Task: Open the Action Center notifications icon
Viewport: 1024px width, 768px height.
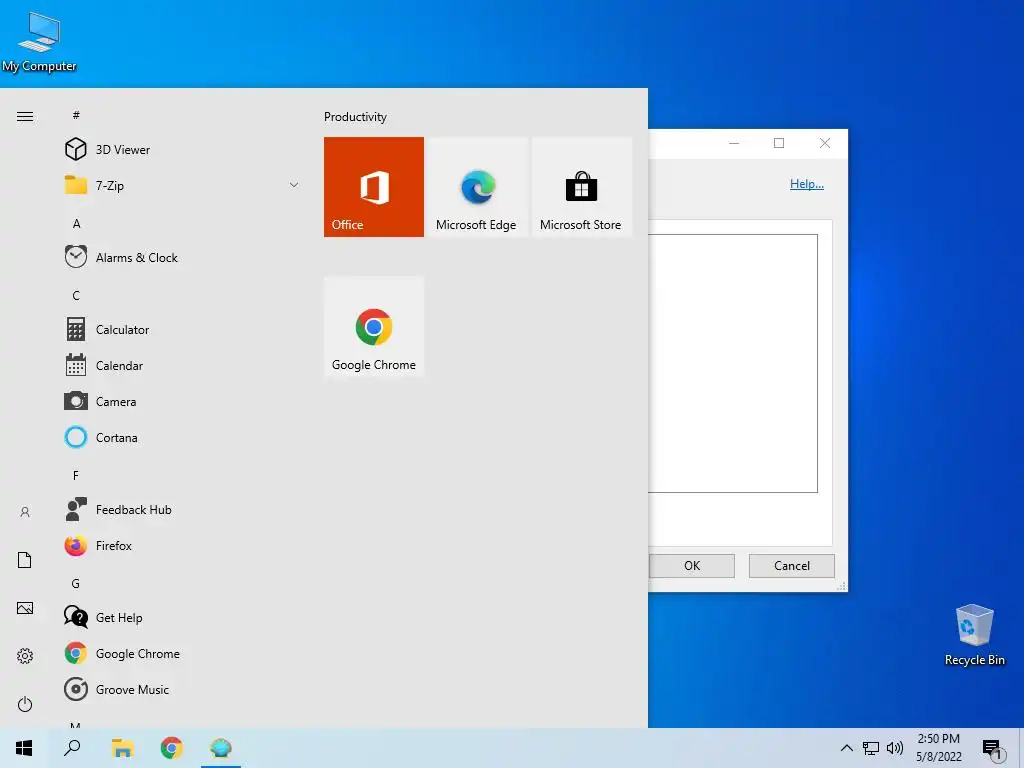Action: coord(993,748)
